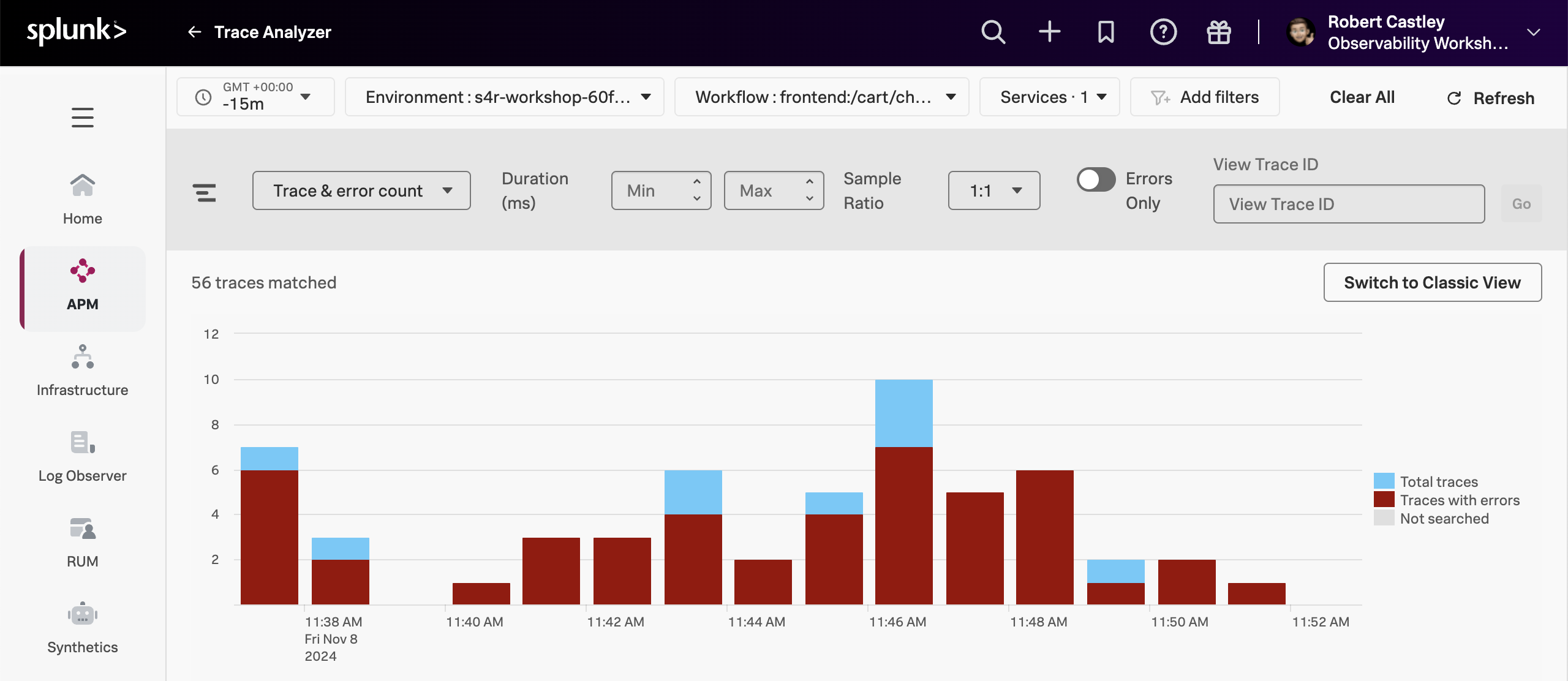
Task: Open the RUM section
Action: click(x=82, y=540)
